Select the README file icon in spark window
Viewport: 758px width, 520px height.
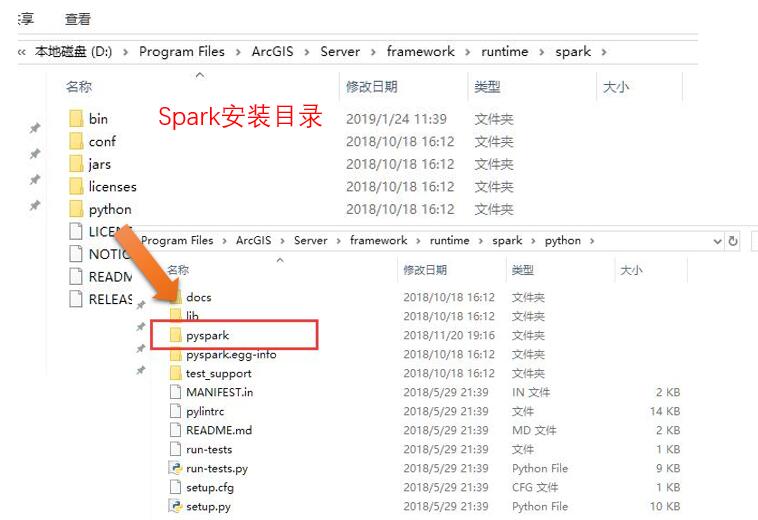tap(76, 276)
